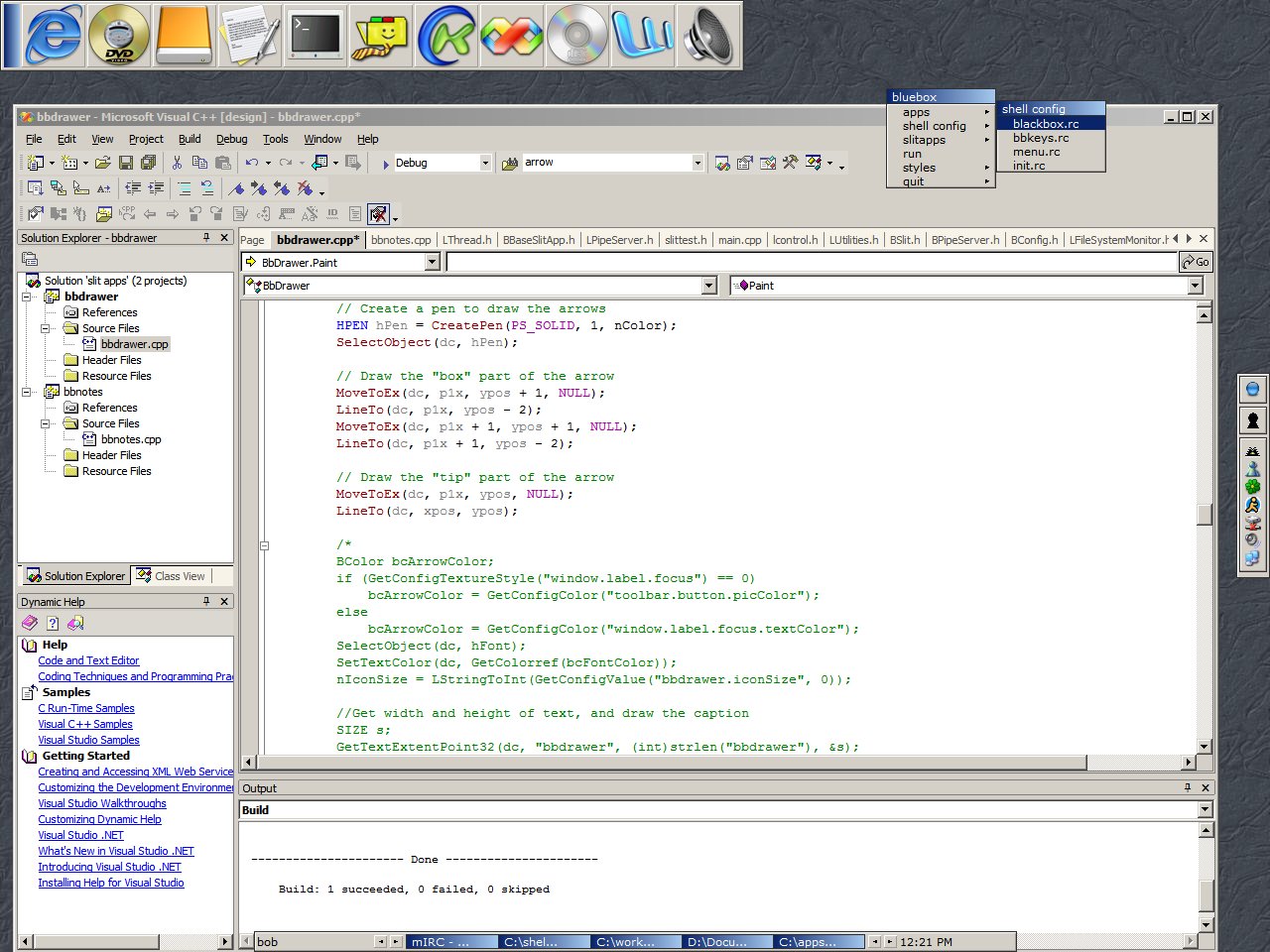1270x952 pixels.
Task: Open the BbDrawer class dropdown
Action: (x=708, y=286)
